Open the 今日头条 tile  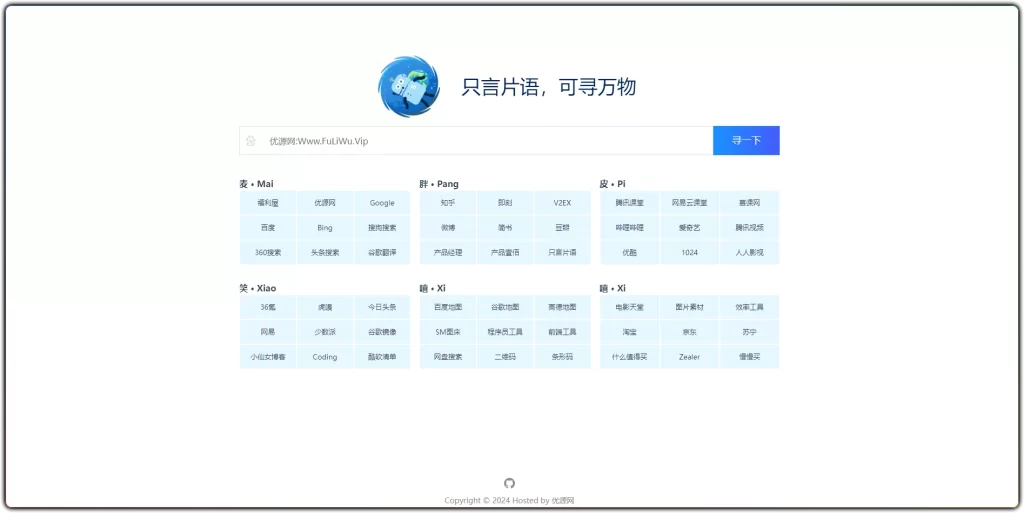click(382, 307)
